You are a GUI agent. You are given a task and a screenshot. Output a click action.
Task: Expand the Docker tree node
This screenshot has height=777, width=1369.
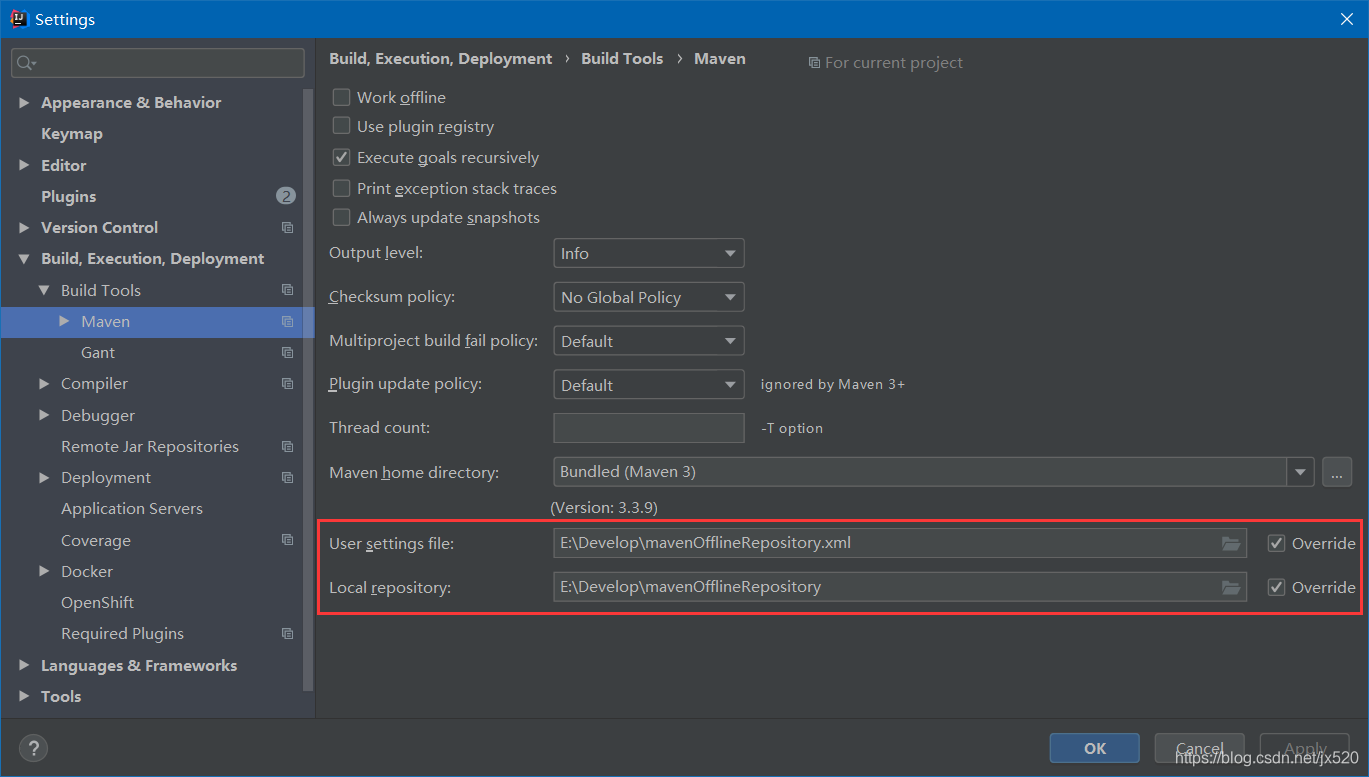coord(44,571)
